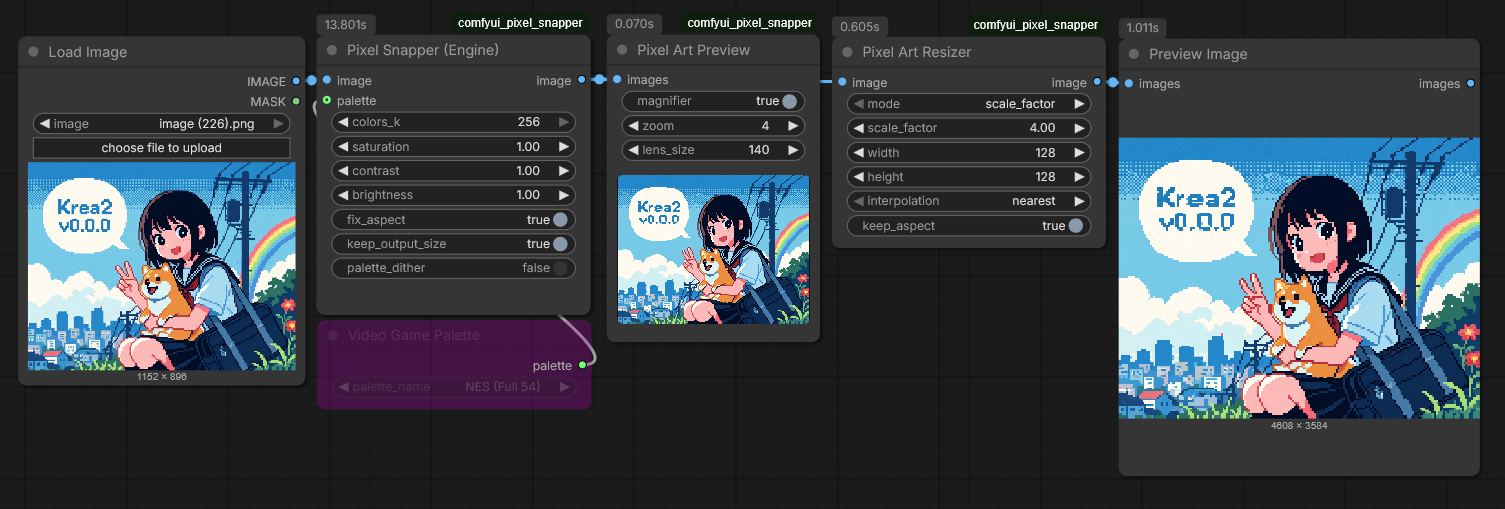Open image file dropdown showing image (226).png
Screen dimensions: 1505x509
click(161, 124)
